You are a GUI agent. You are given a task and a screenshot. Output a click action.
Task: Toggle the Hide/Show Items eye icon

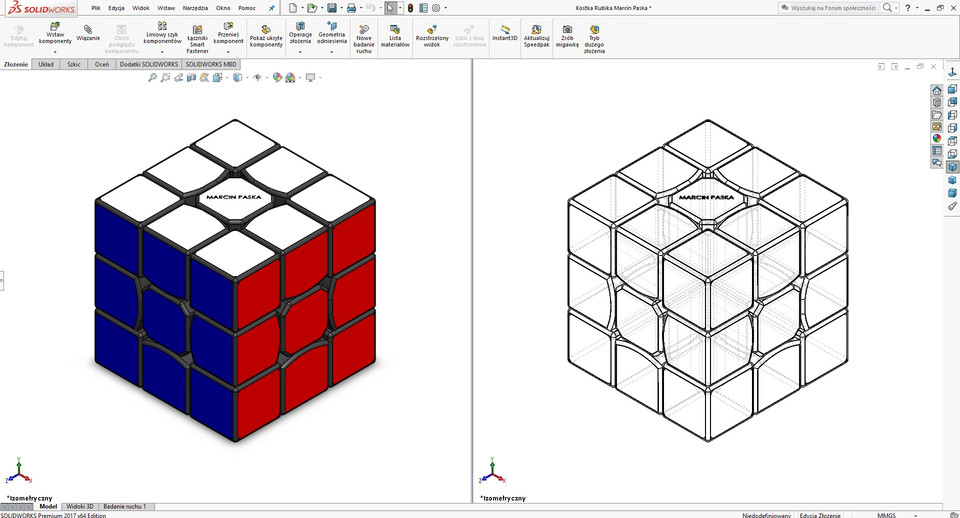tap(257, 78)
